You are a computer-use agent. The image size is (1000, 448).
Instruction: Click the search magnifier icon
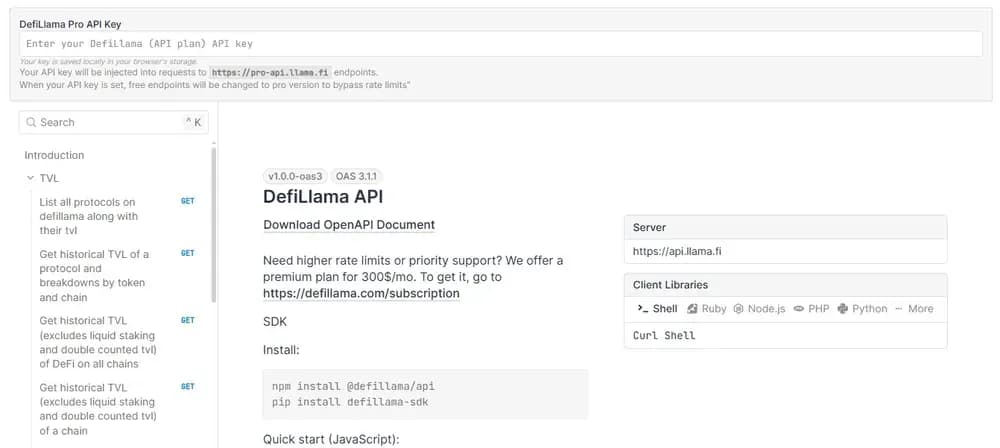(x=31, y=123)
